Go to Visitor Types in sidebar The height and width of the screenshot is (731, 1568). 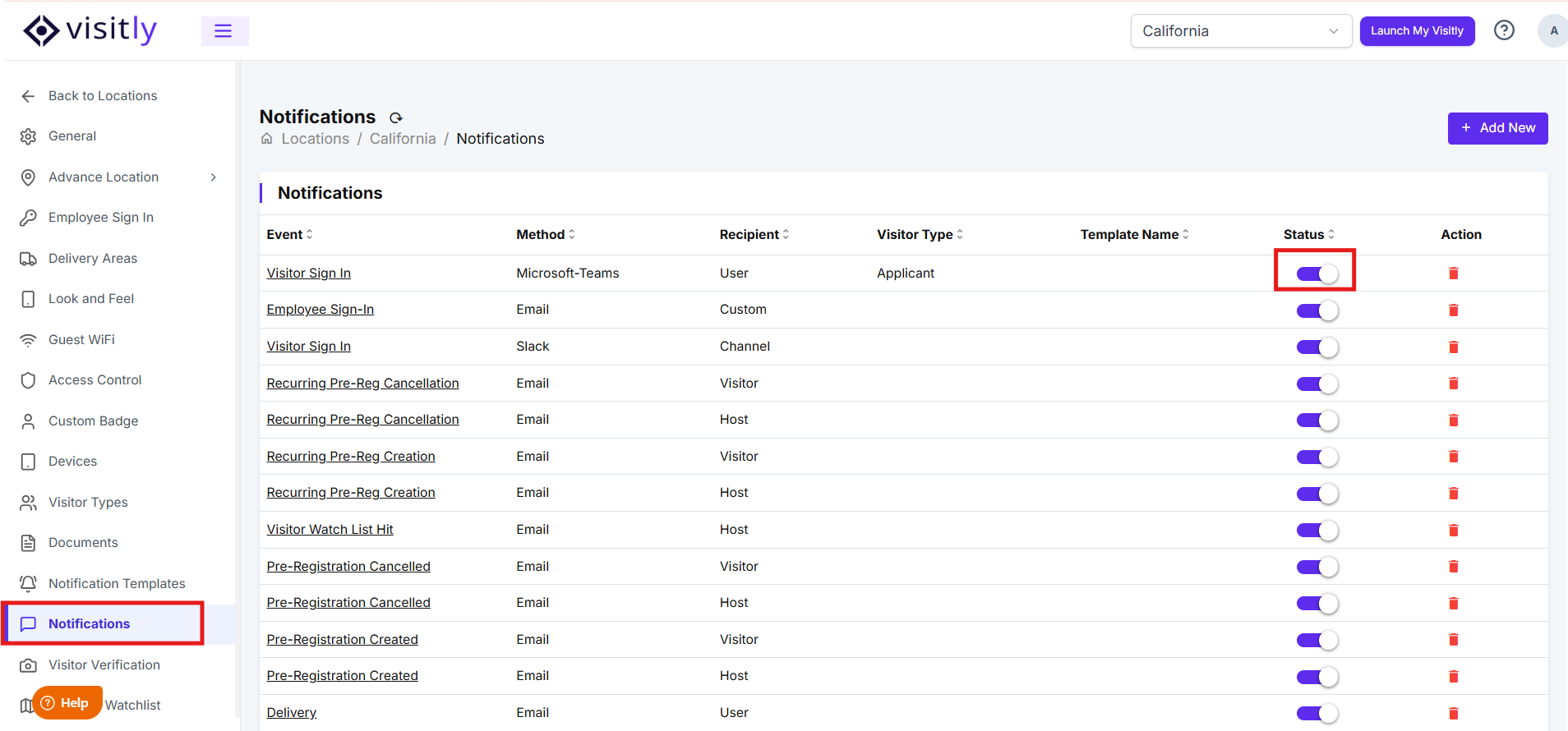point(88,503)
